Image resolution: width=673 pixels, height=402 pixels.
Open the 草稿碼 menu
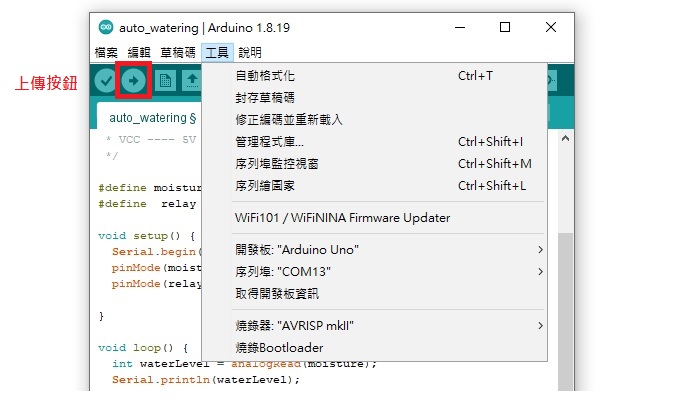(178, 53)
